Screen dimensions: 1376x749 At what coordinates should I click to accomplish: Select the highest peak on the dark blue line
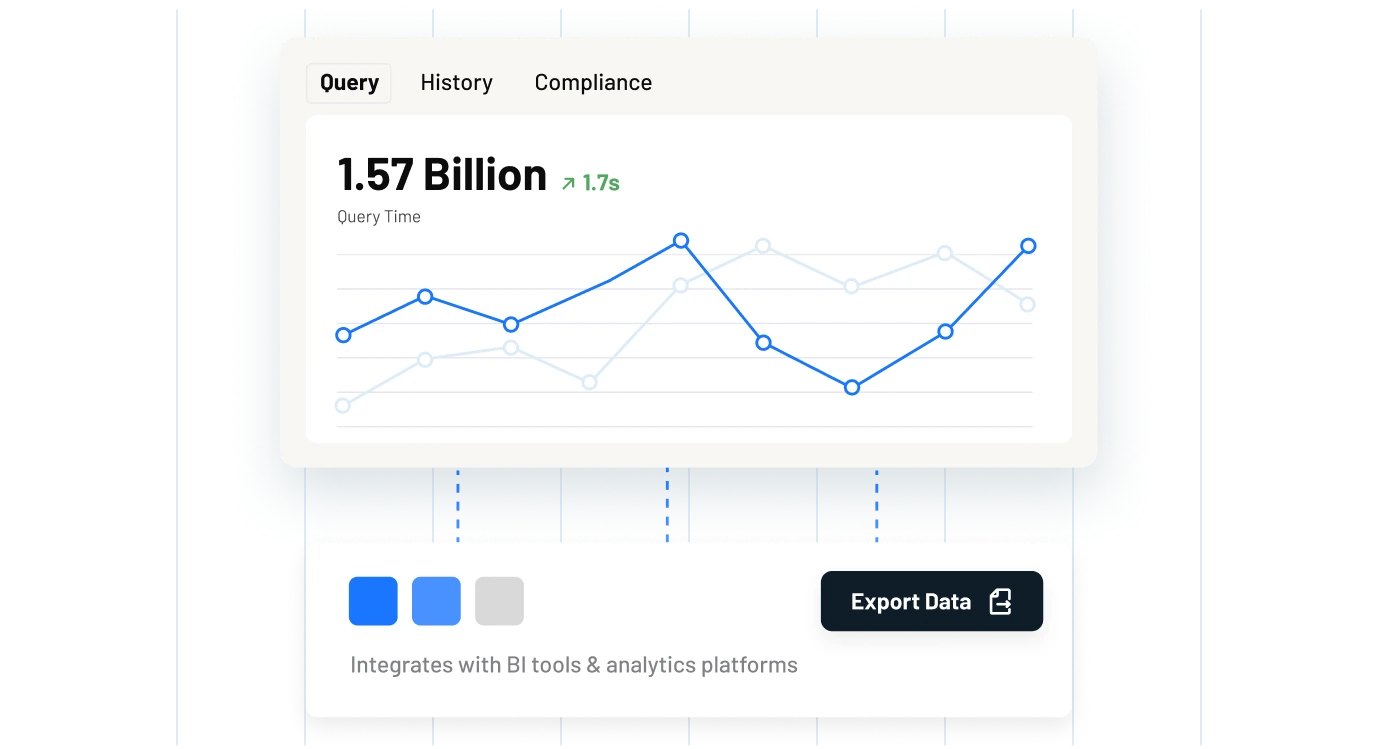pos(681,240)
